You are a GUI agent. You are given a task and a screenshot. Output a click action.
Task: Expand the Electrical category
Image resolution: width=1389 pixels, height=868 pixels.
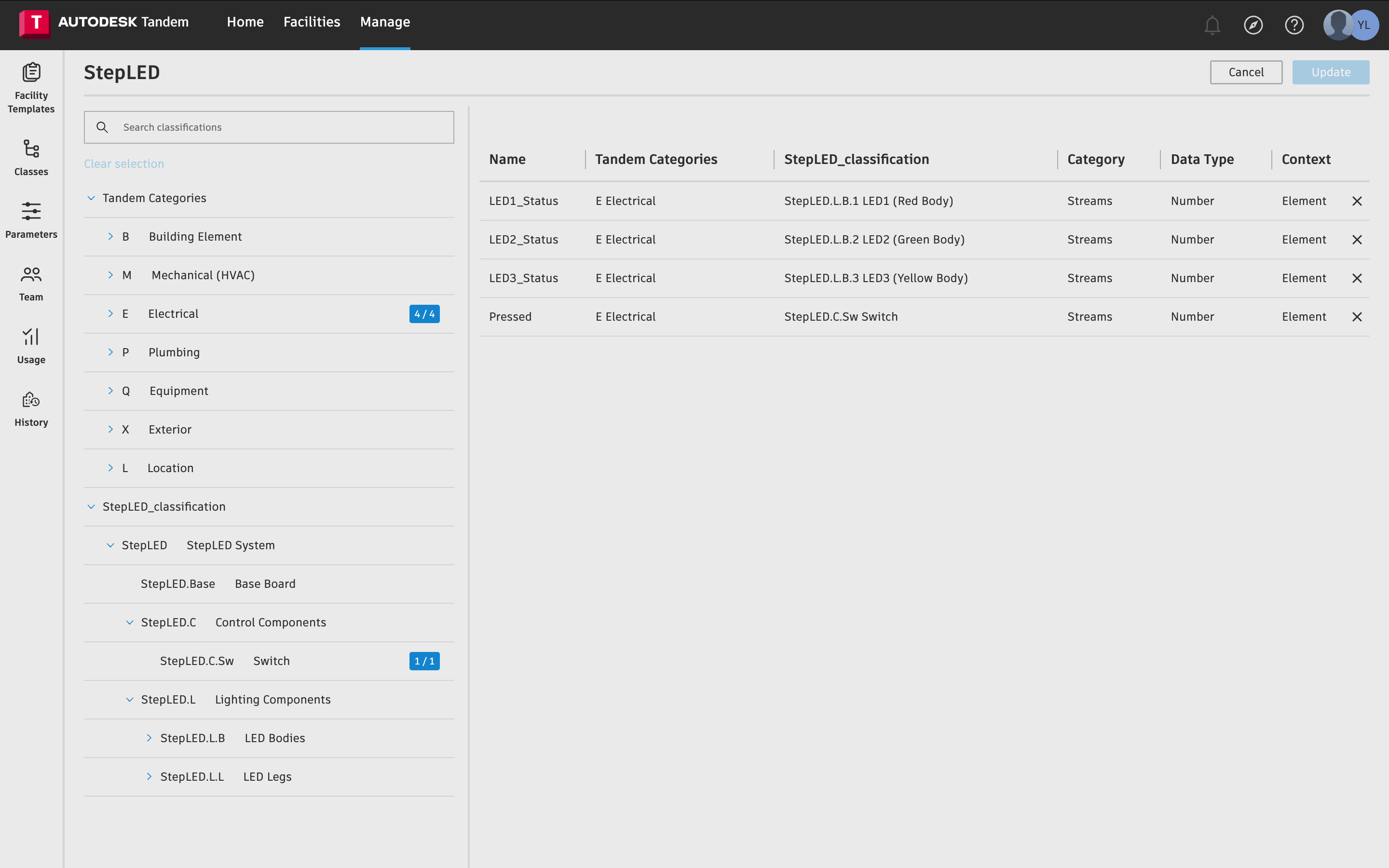[111, 313]
